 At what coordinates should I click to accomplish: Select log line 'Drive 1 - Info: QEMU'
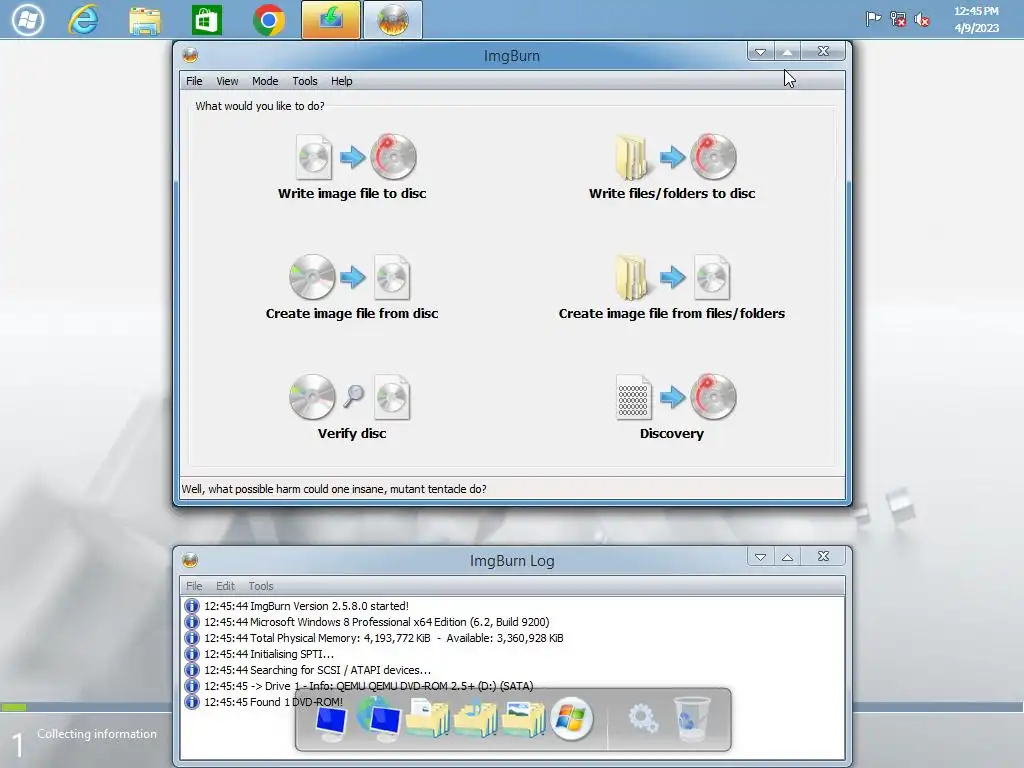[x=368, y=686]
